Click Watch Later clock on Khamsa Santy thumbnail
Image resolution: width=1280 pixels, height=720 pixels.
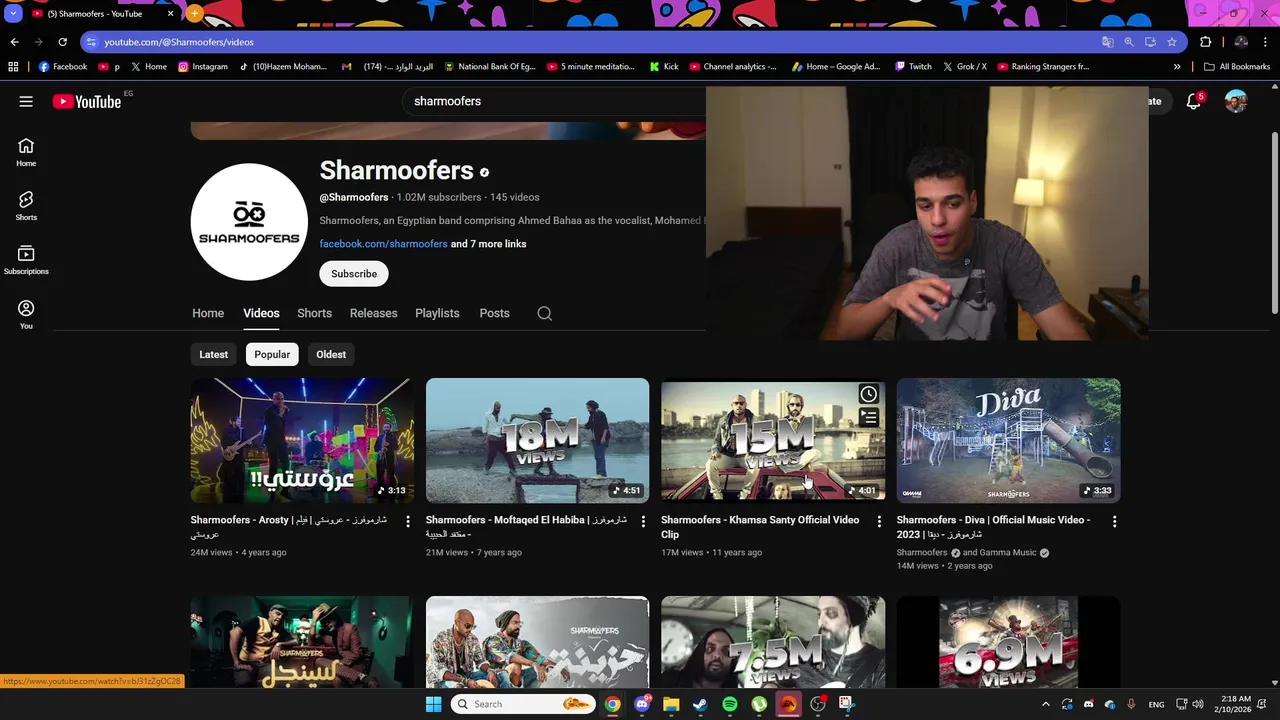[x=868, y=394]
